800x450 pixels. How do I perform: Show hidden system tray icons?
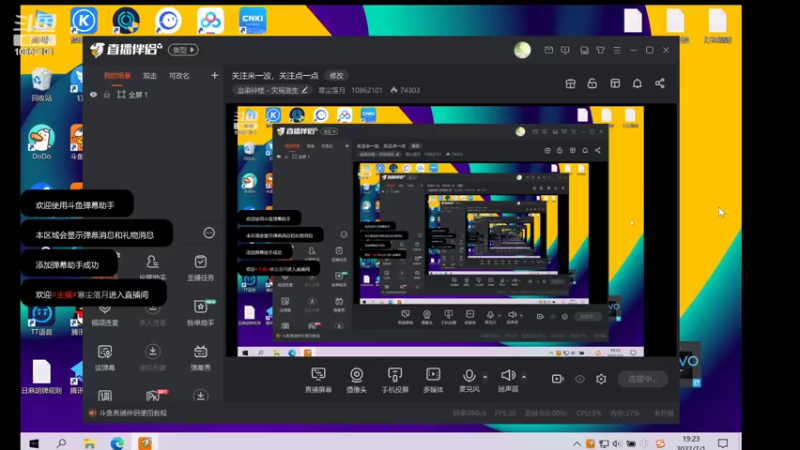(576, 444)
